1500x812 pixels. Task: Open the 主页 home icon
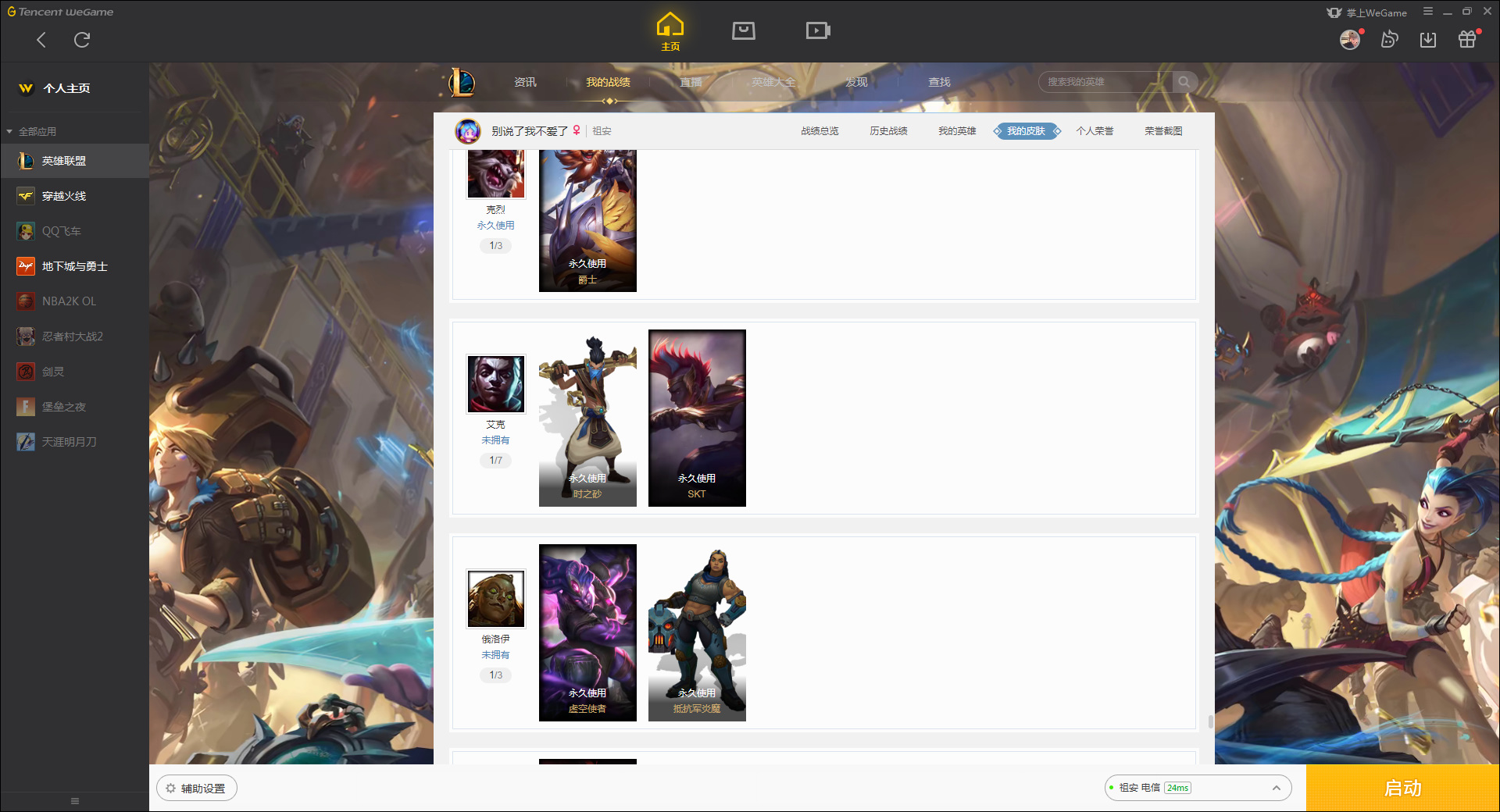pyautogui.click(x=670, y=32)
